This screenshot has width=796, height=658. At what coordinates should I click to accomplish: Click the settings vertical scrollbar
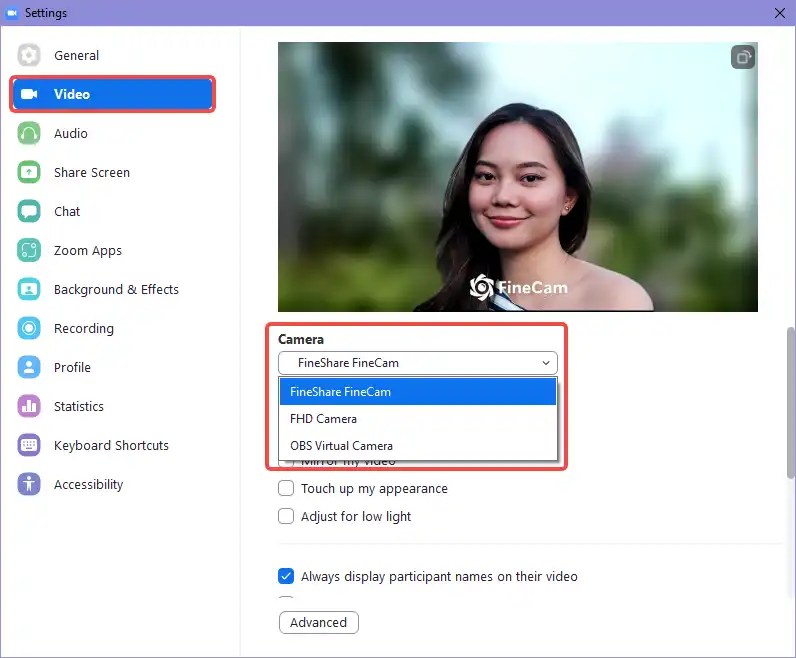[791, 403]
